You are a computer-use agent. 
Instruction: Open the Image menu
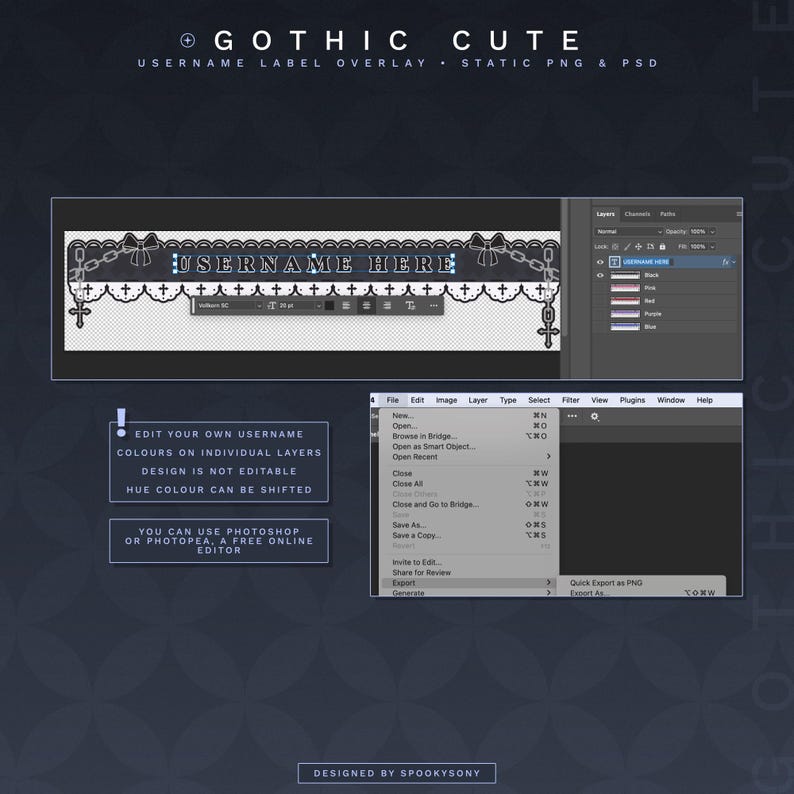(447, 400)
